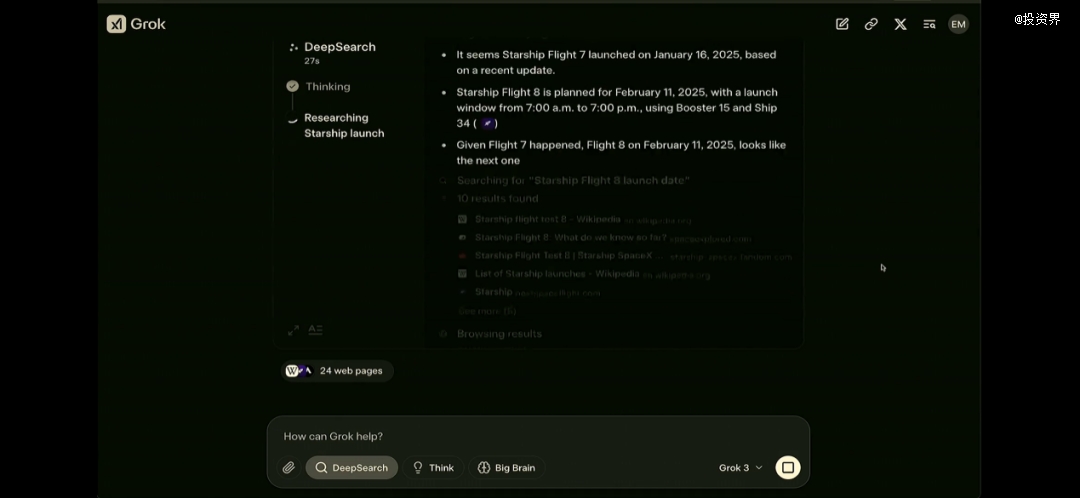Open Starship flight test 8 Wikipedia result

548,220
